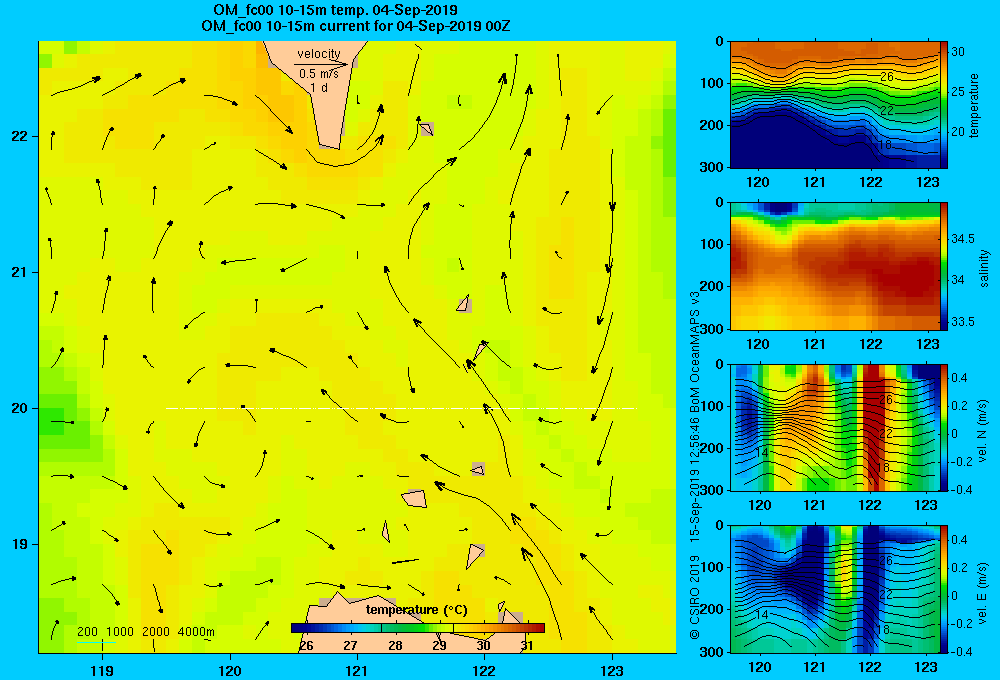Click the vertical "© CSIRO 2019" copyright text
1000x680 pixels.
[x=695, y=598]
